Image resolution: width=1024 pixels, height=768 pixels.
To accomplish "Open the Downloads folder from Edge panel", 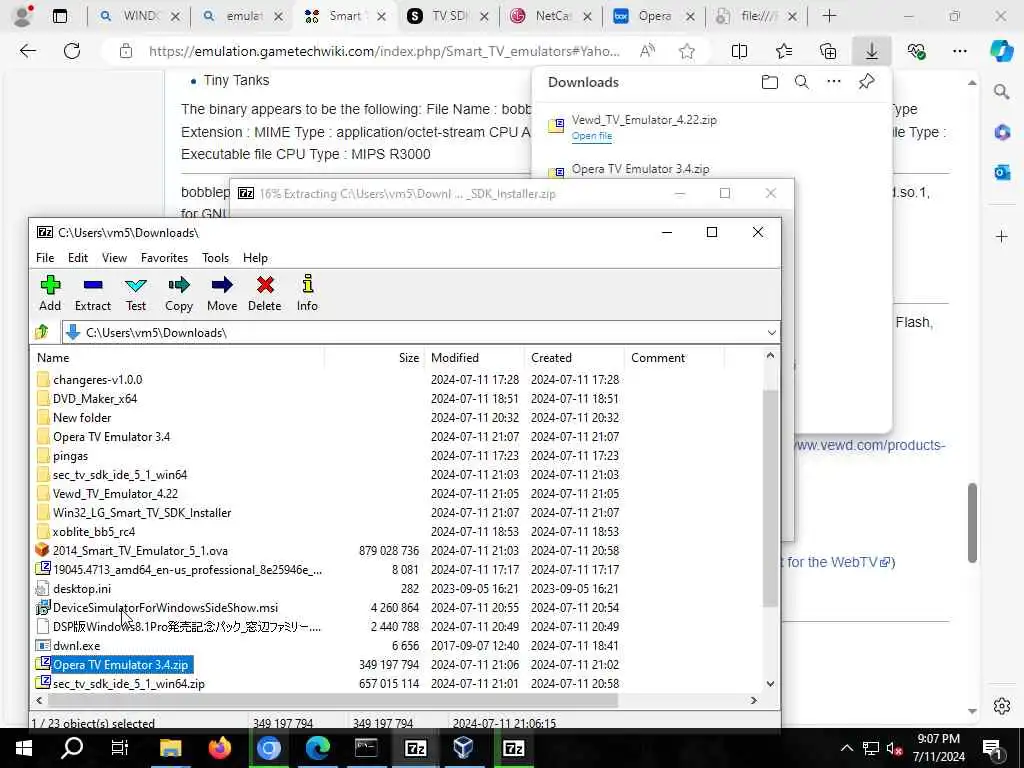I will coord(769,82).
